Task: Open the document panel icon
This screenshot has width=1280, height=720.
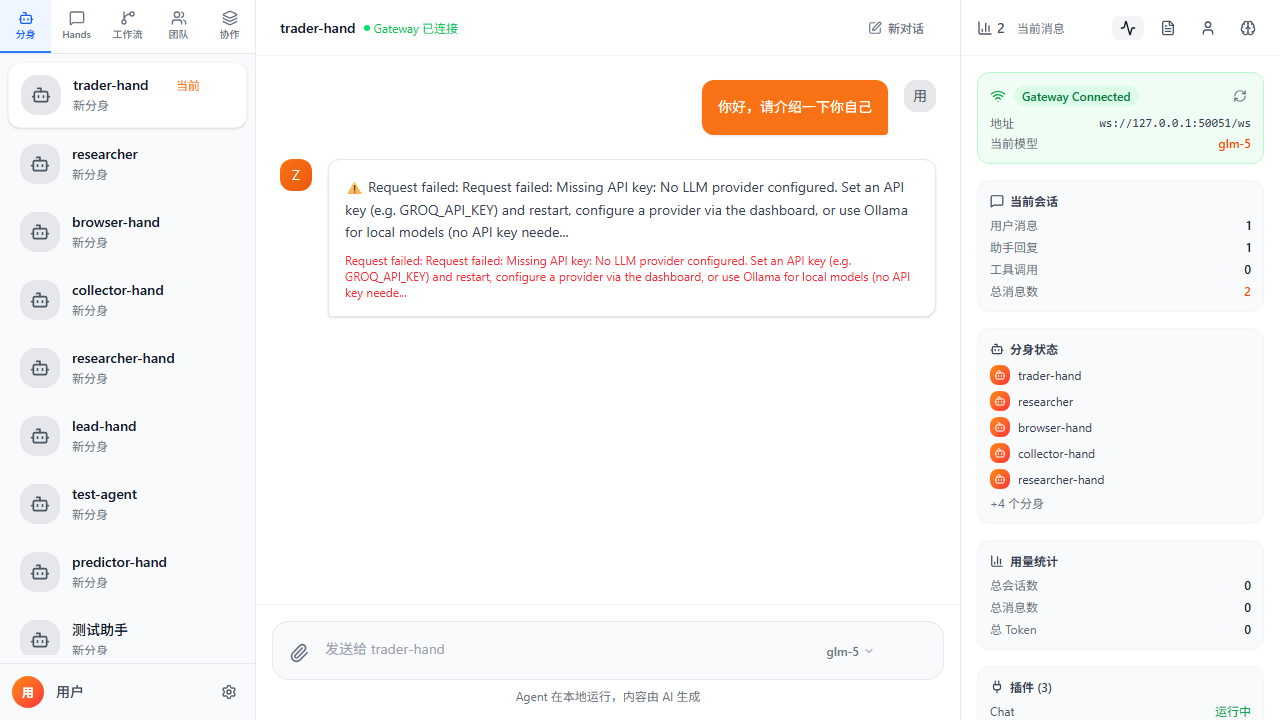Action: coord(1168,28)
